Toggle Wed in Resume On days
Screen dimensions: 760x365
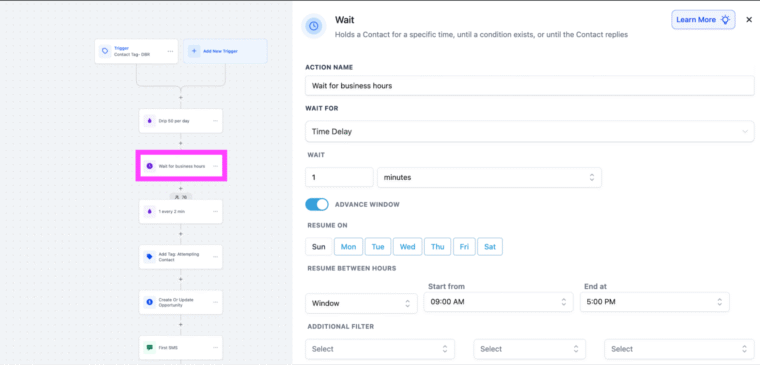click(408, 247)
